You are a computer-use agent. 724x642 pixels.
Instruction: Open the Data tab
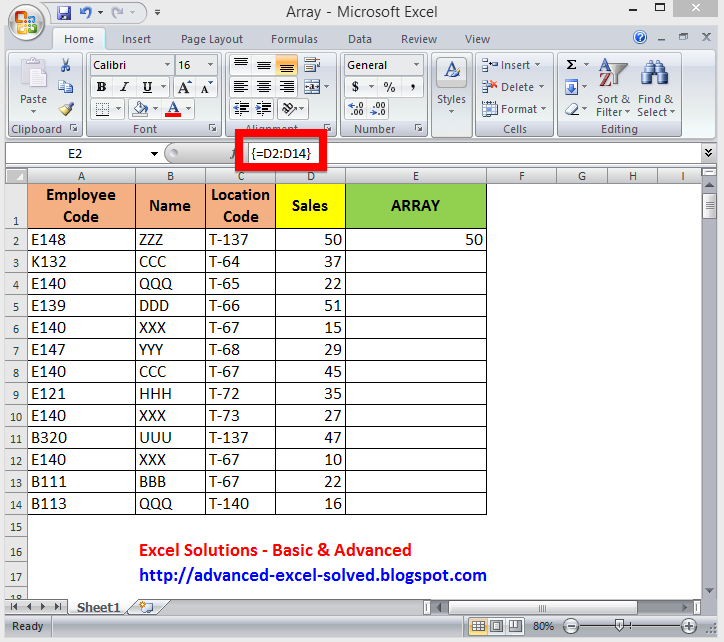360,39
